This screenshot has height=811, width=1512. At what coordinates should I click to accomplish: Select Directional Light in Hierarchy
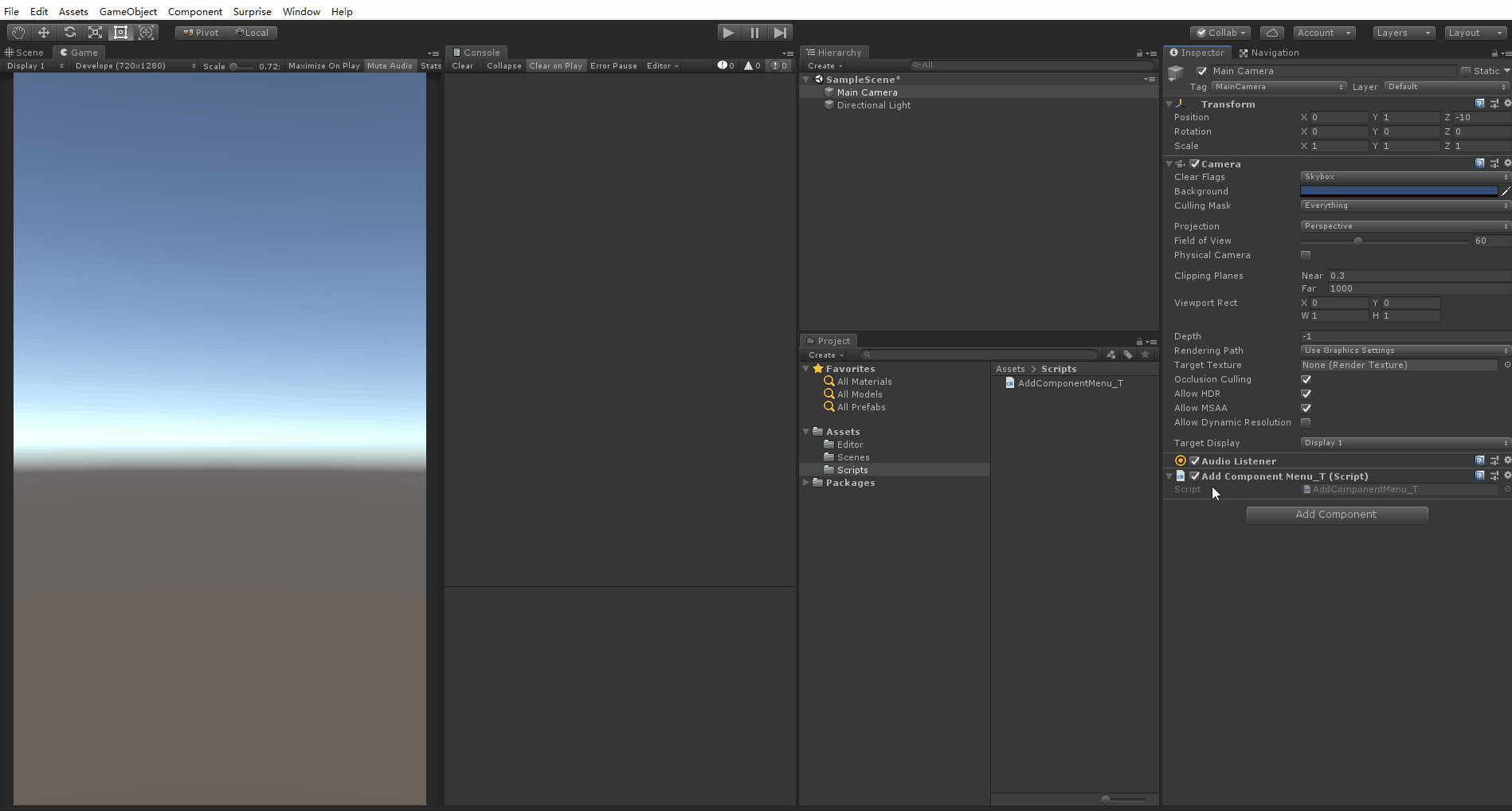pos(873,105)
